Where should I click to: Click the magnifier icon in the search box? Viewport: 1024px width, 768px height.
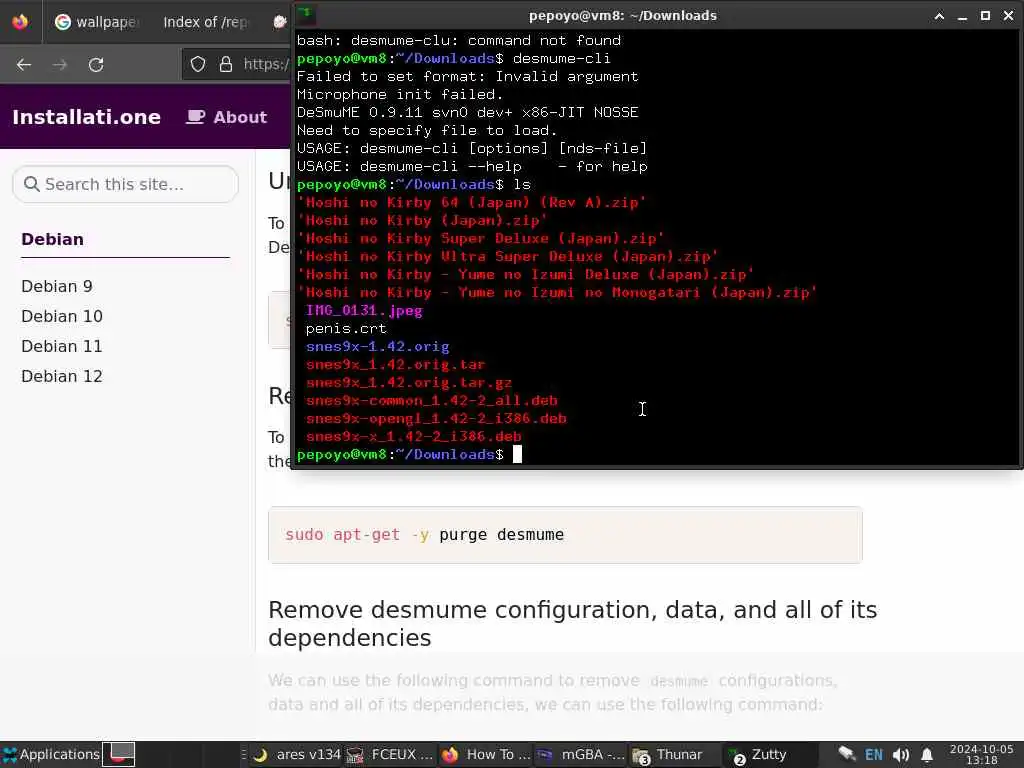point(31,184)
